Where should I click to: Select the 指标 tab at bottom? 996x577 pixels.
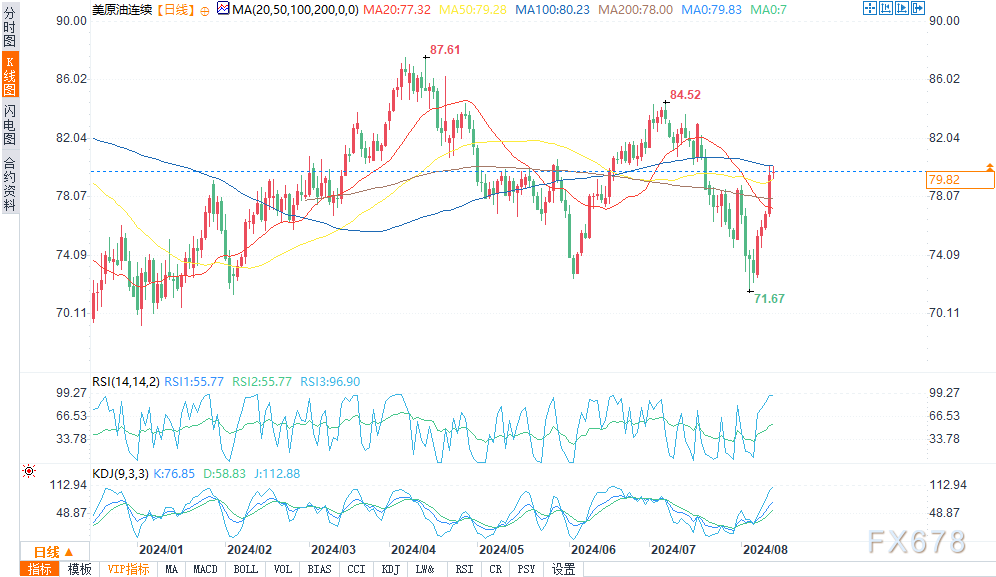coord(39,569)
